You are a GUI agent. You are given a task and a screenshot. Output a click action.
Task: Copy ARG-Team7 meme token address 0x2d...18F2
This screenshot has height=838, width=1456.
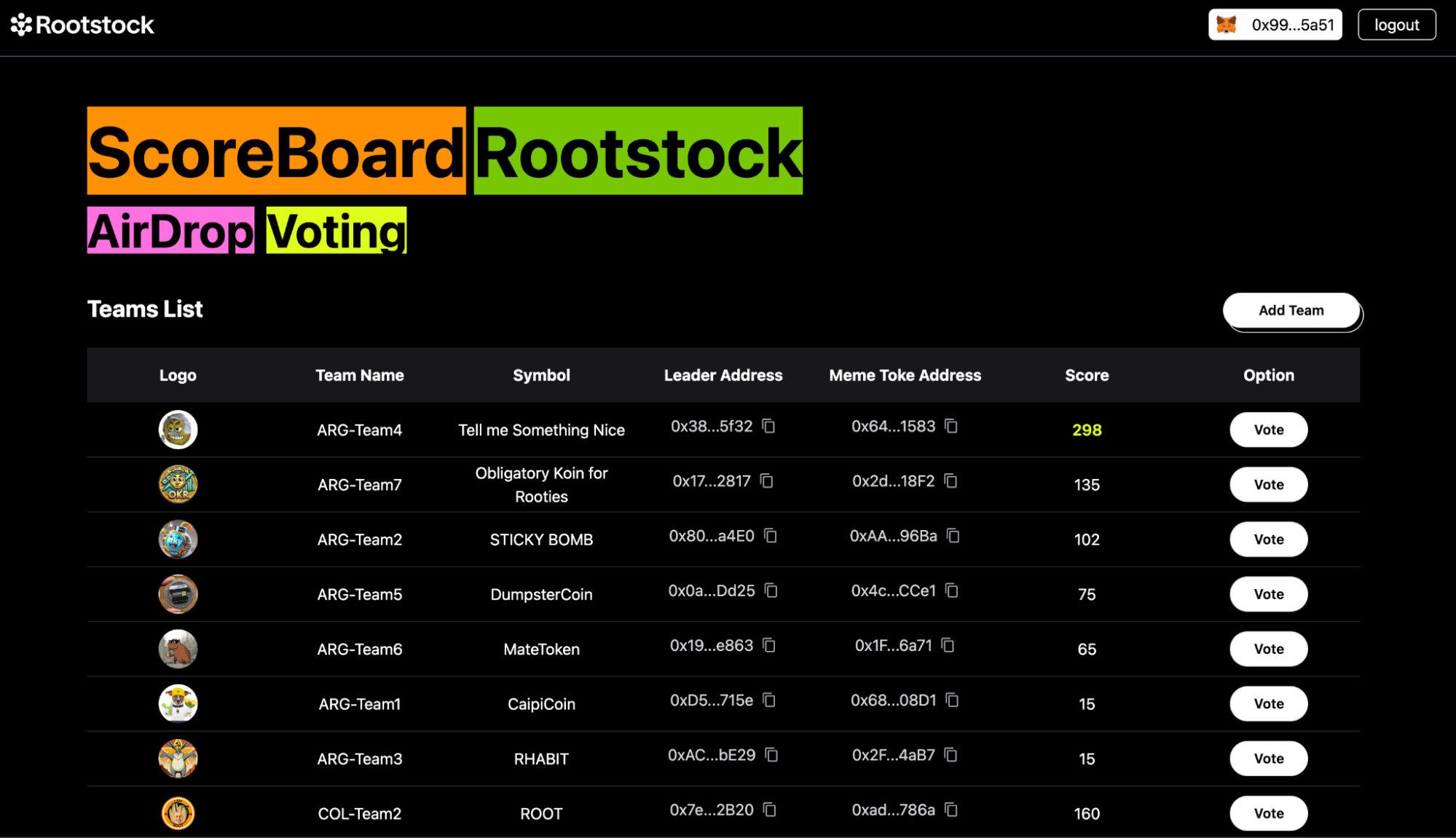point(951,481)
